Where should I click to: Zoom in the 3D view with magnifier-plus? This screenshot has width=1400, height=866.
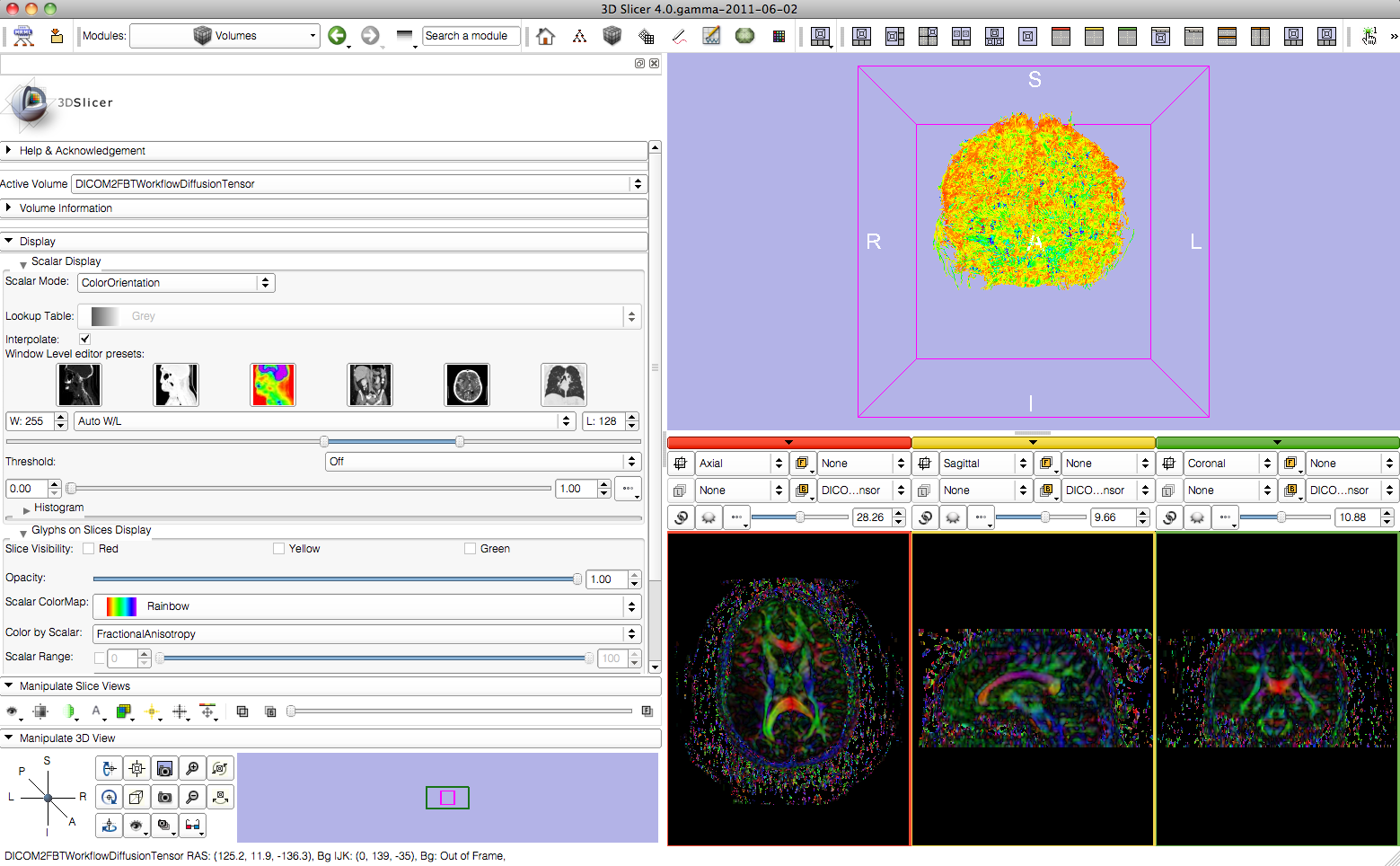tap(192, 768)
